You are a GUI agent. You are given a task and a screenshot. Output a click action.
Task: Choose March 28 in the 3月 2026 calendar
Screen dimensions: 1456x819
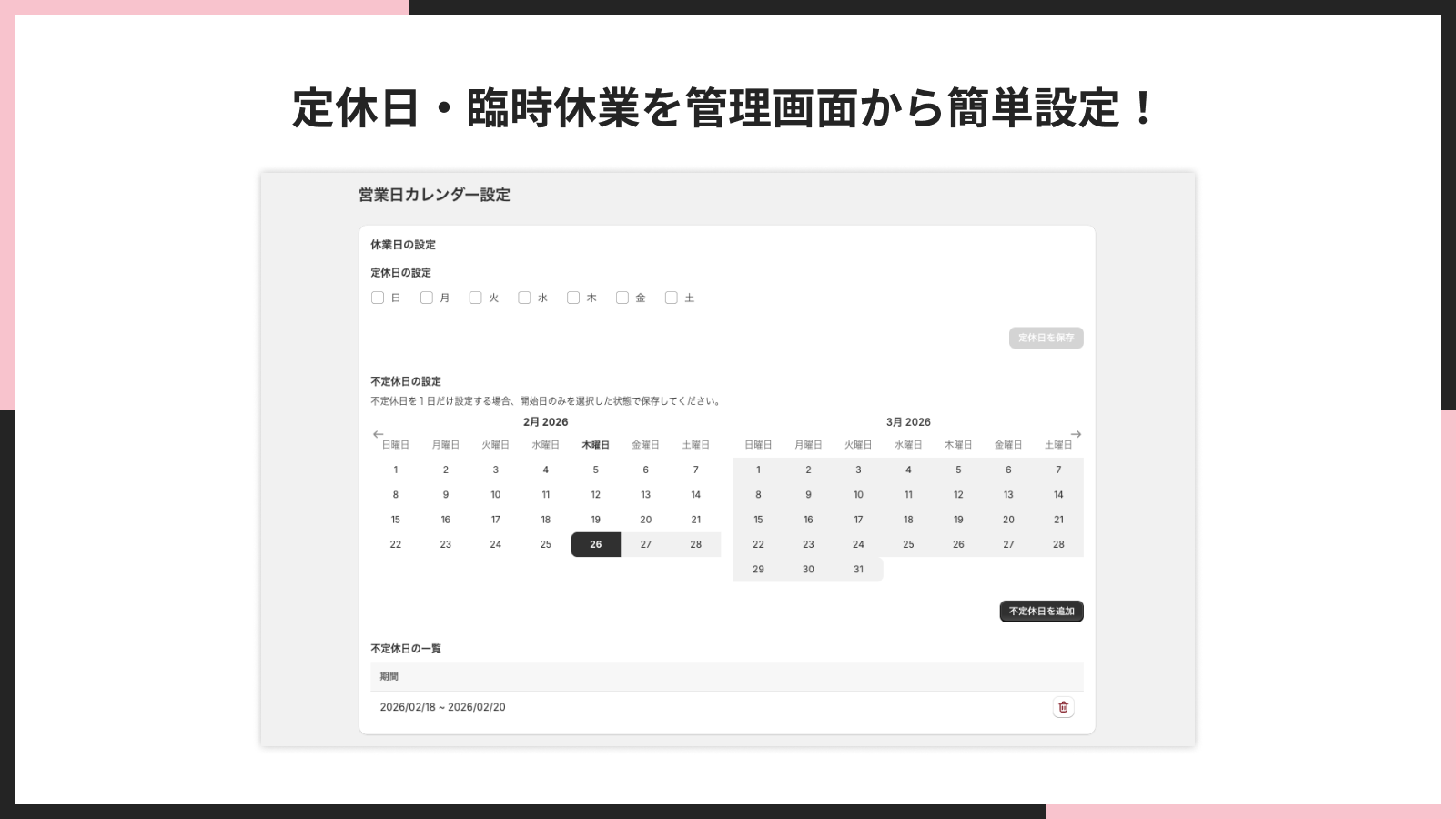point(1058,544)
